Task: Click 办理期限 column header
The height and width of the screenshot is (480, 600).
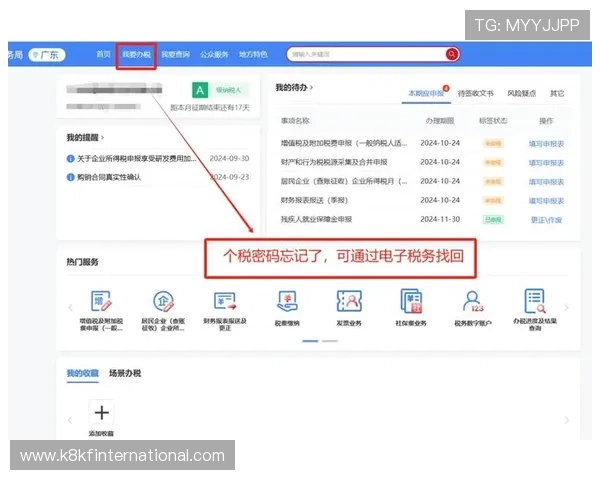Action: [440, 121]
